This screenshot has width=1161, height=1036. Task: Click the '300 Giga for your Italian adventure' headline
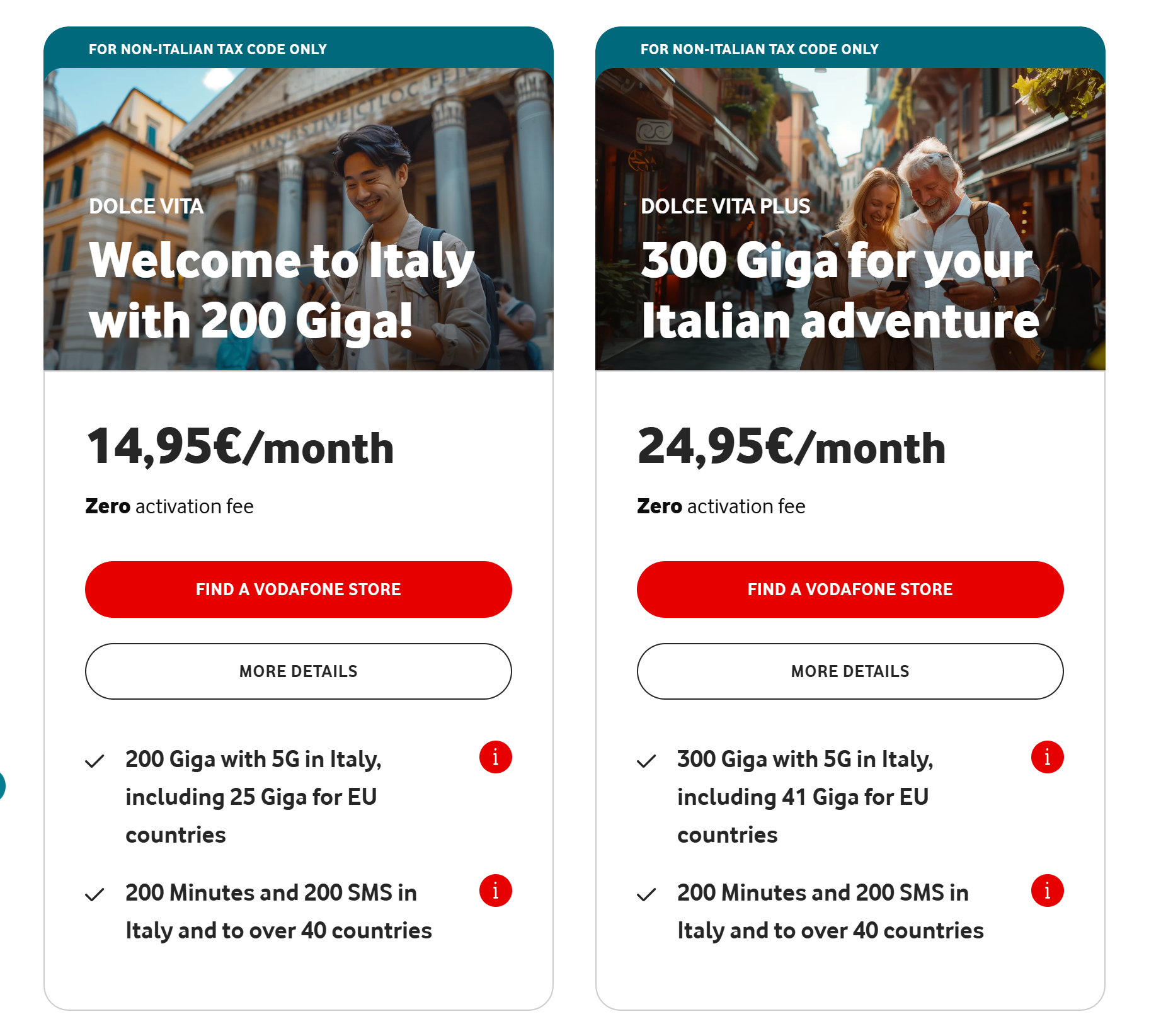coord(840,291)
